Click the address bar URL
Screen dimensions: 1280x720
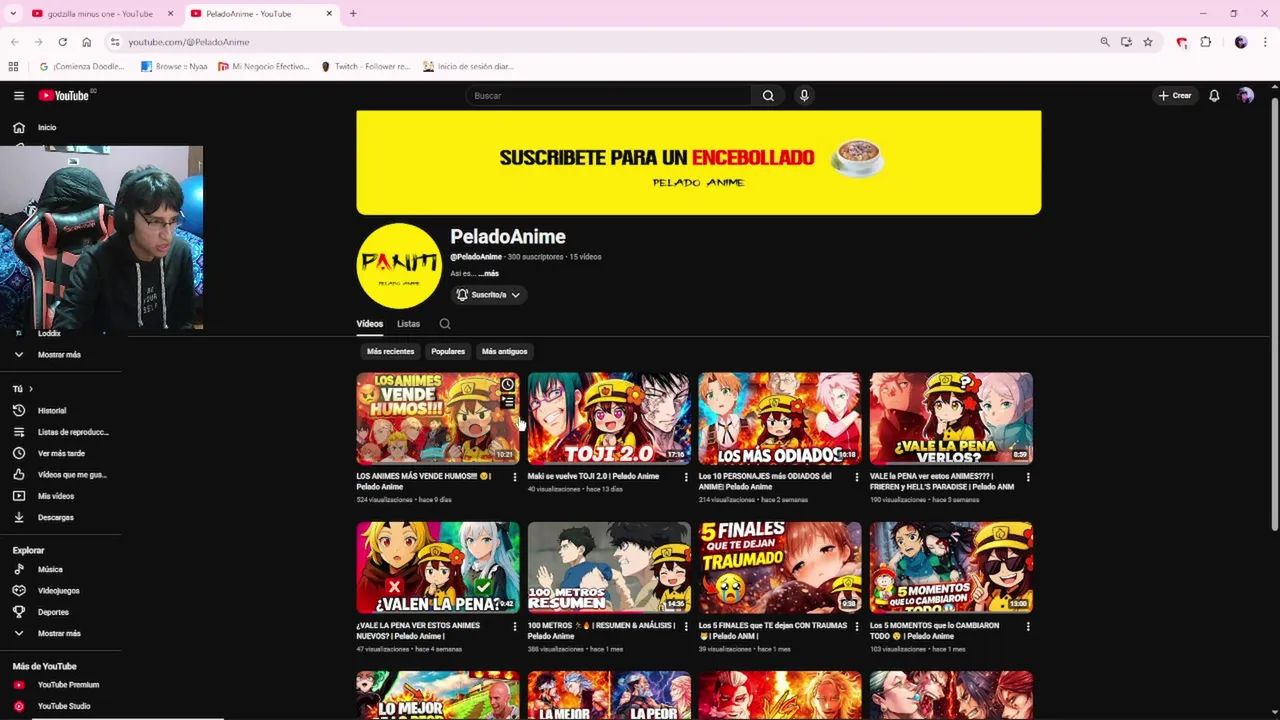click(x=189, y=42)
